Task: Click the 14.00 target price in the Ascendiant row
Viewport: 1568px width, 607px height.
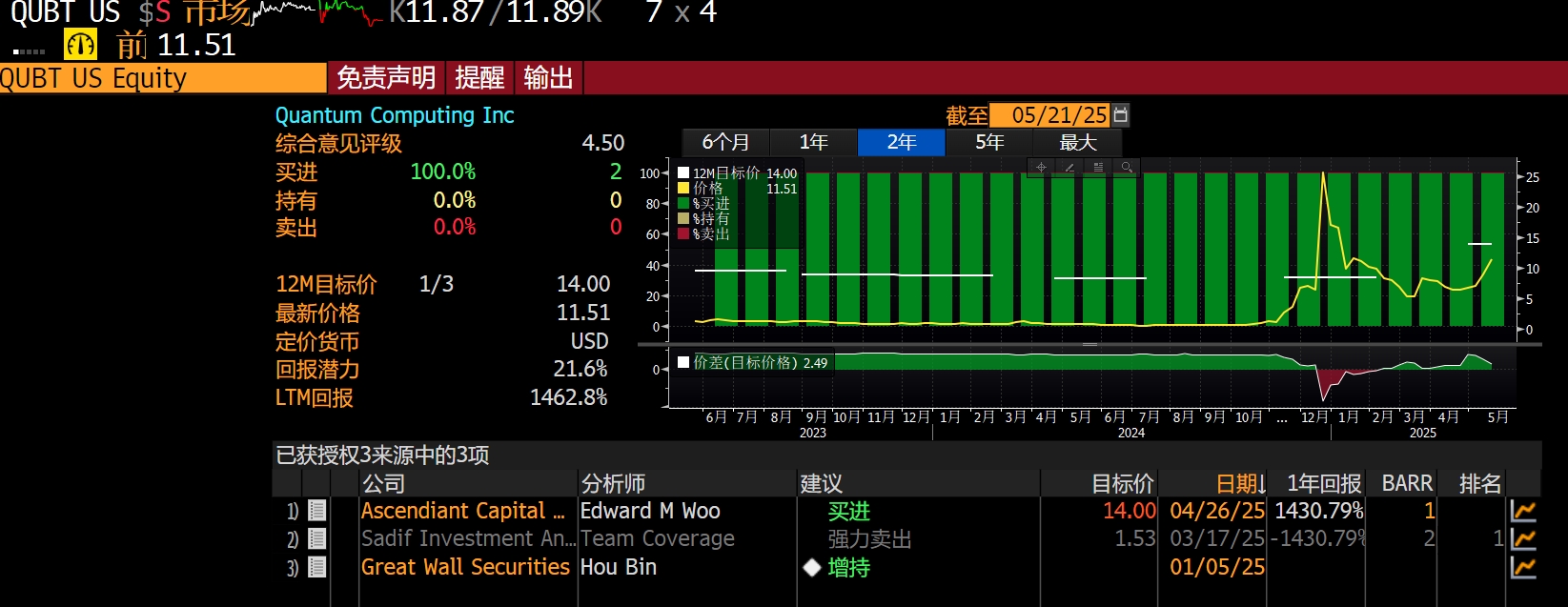Action: click(1130, 511)
